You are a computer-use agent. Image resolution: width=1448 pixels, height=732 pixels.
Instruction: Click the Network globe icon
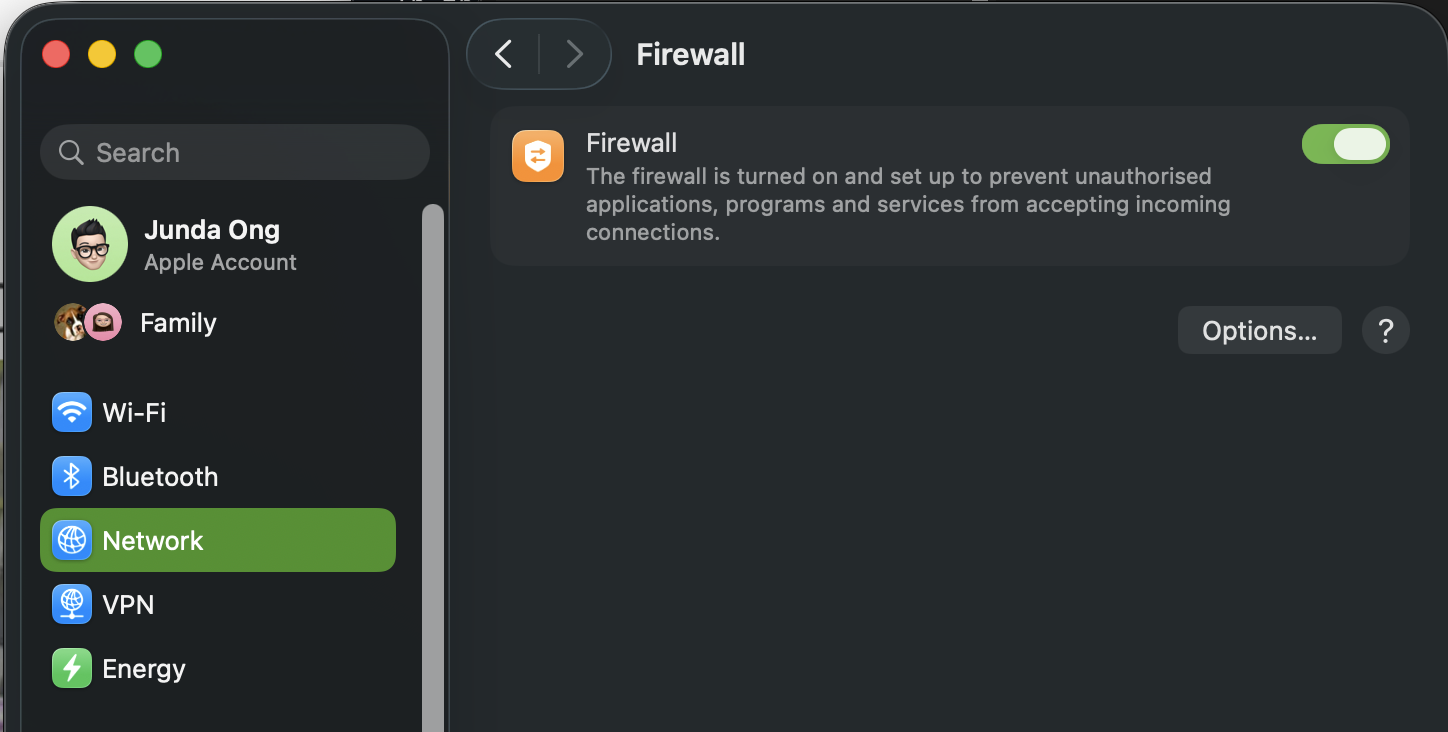(72, 541)
